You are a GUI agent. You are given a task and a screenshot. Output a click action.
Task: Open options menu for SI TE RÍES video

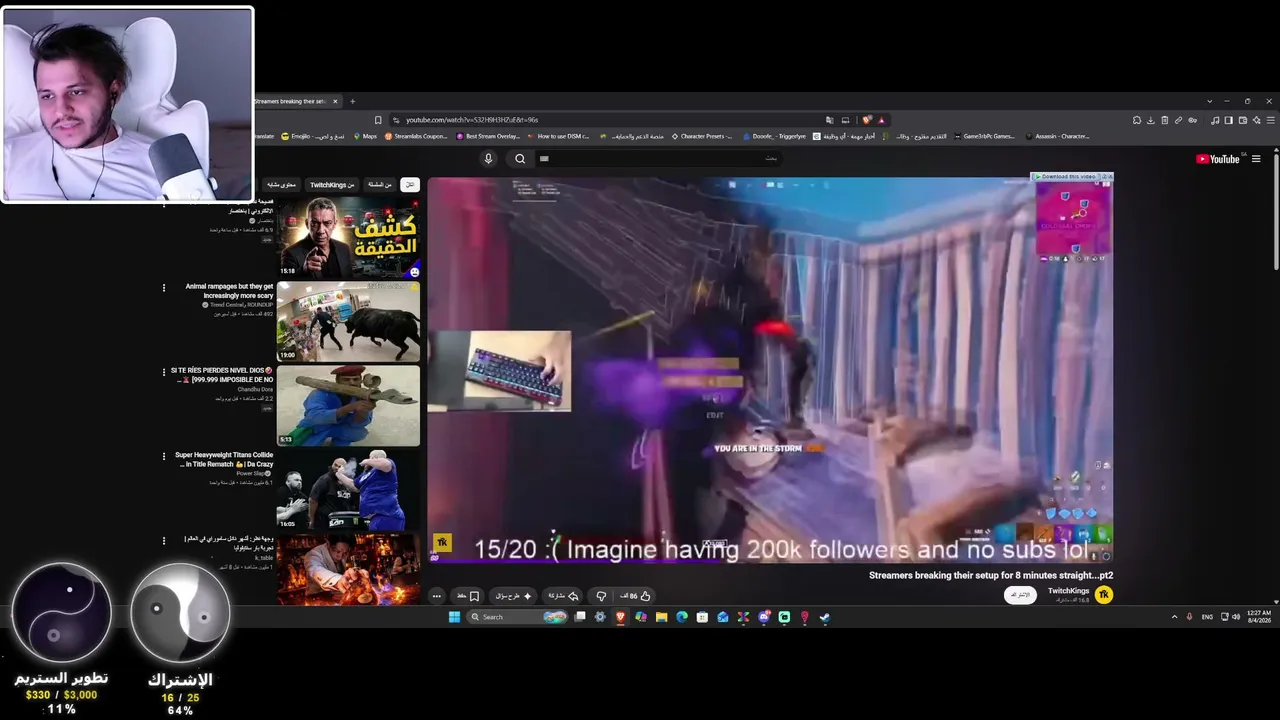click(x=164, y=372)
